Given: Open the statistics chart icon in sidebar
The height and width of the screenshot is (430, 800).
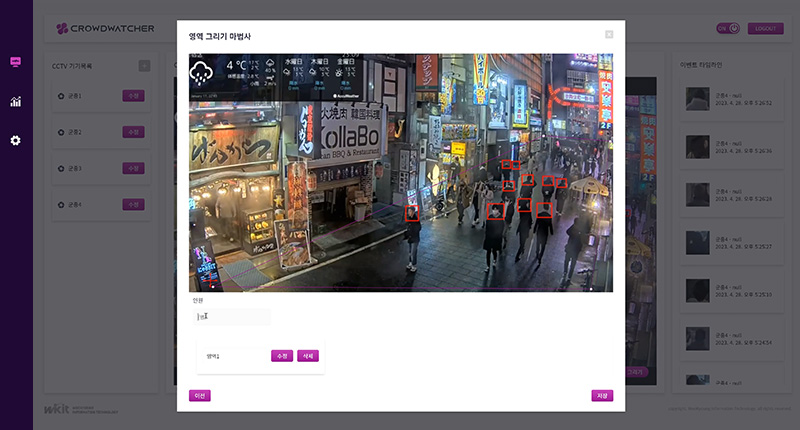Looking at the screenshot, I should coord(16,102).
